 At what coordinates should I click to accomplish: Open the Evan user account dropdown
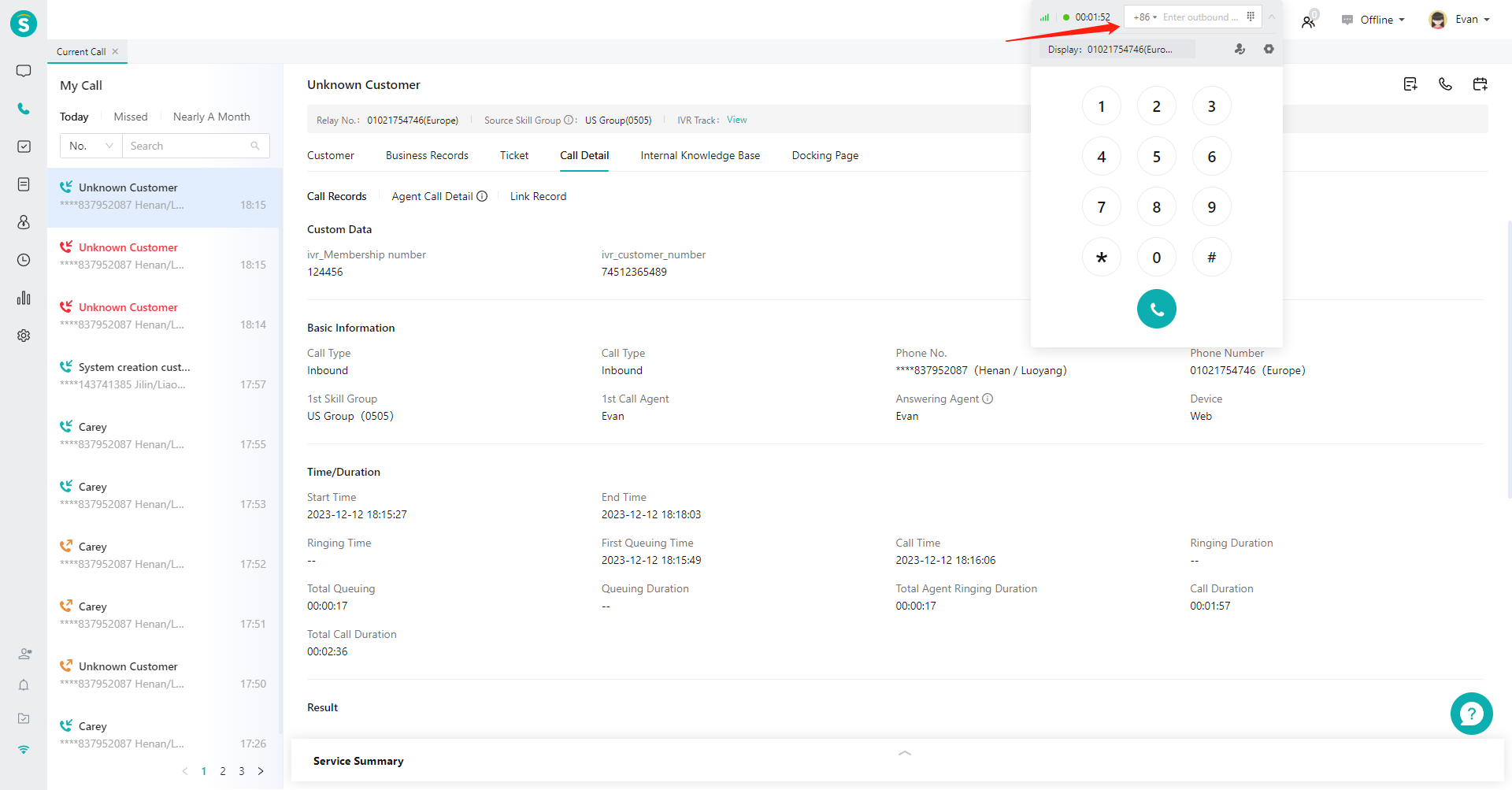(1459, 20)
